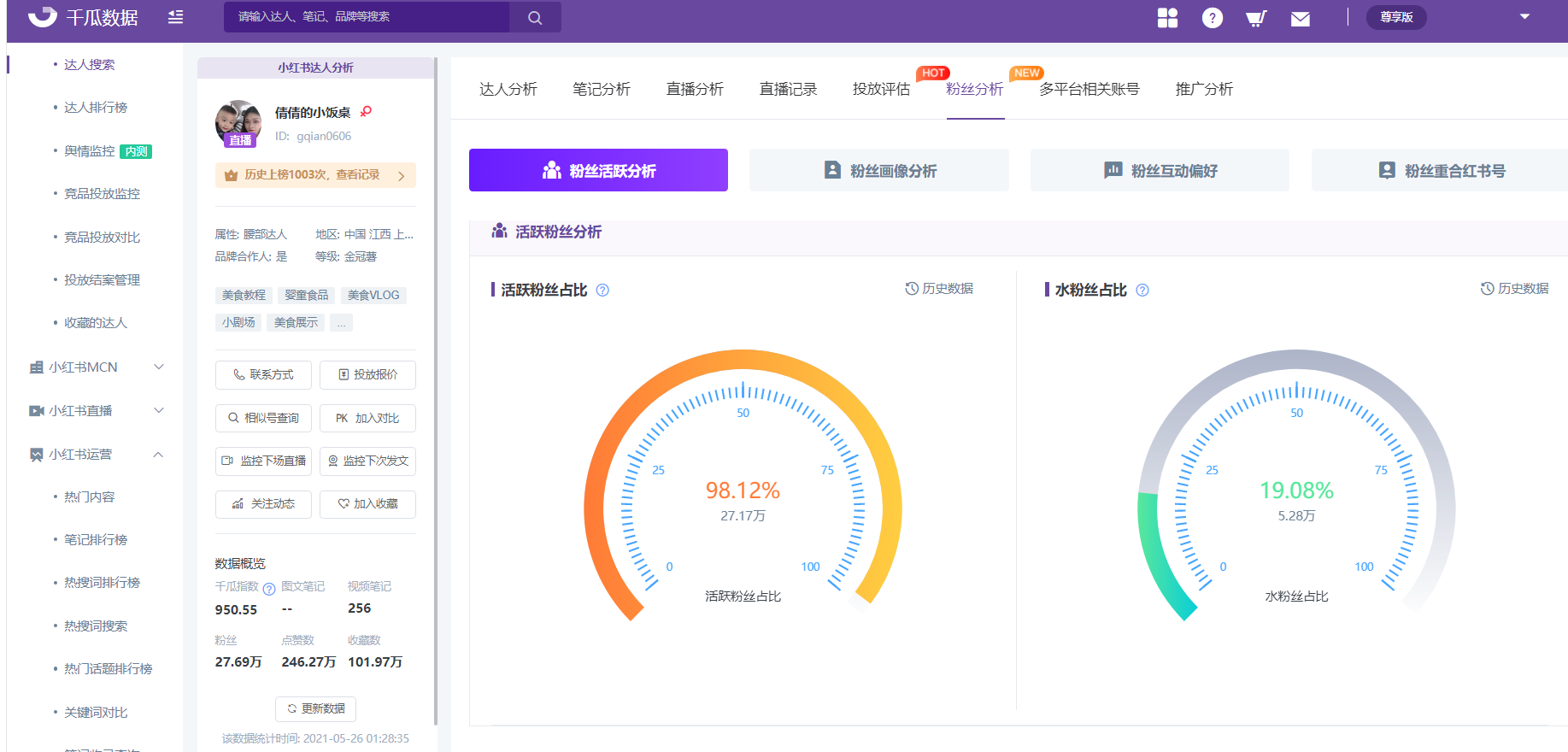Click the 婴童食品 tag

306,295
